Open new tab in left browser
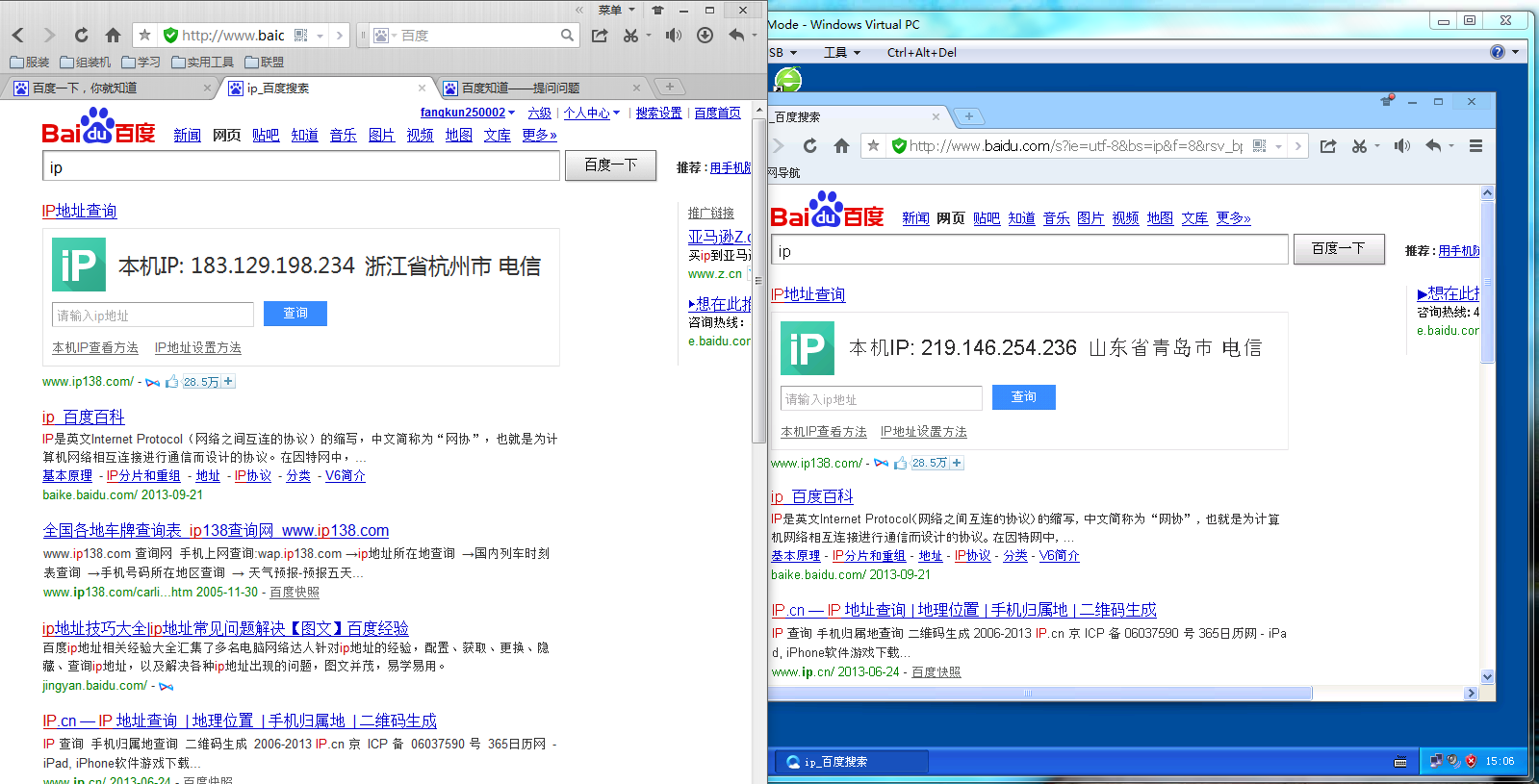 pos(670,87)
